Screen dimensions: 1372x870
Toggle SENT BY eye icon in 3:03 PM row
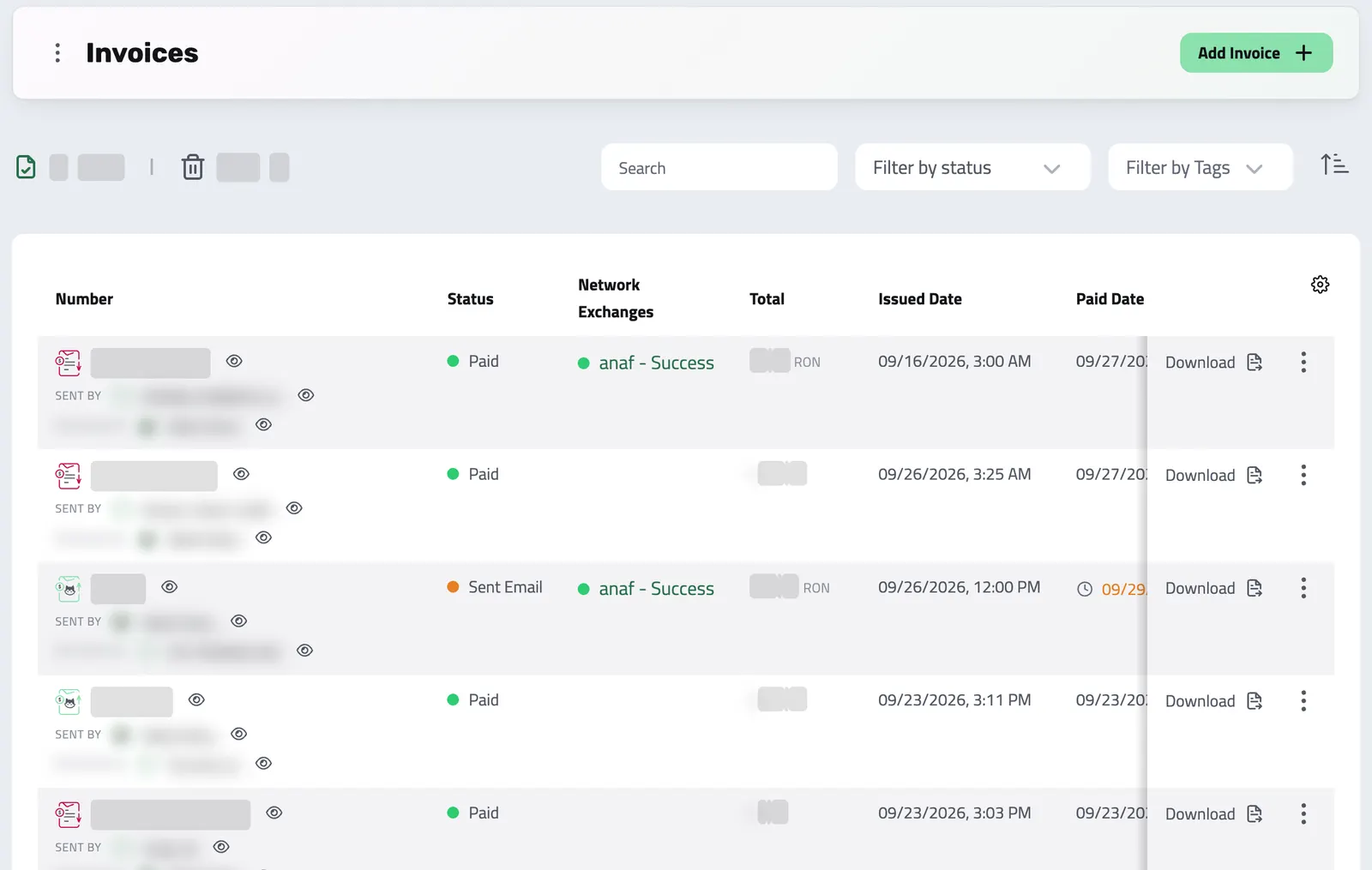click(221, 847)
